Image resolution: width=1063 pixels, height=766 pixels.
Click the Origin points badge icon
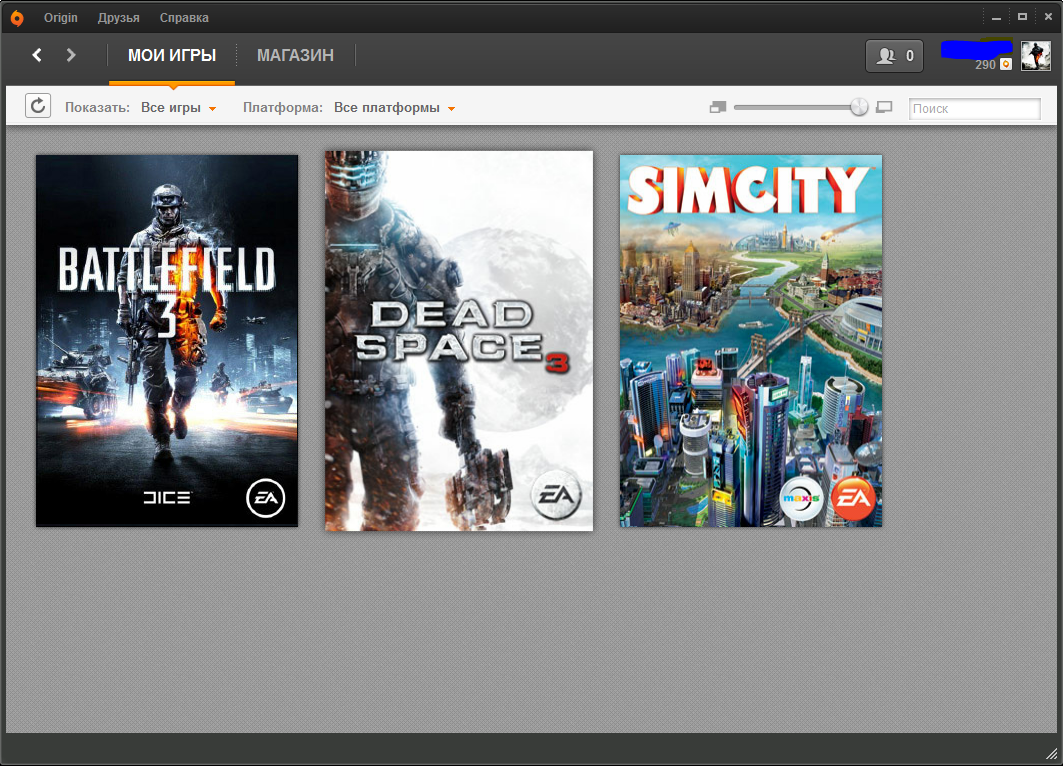tap(1005, 65)
